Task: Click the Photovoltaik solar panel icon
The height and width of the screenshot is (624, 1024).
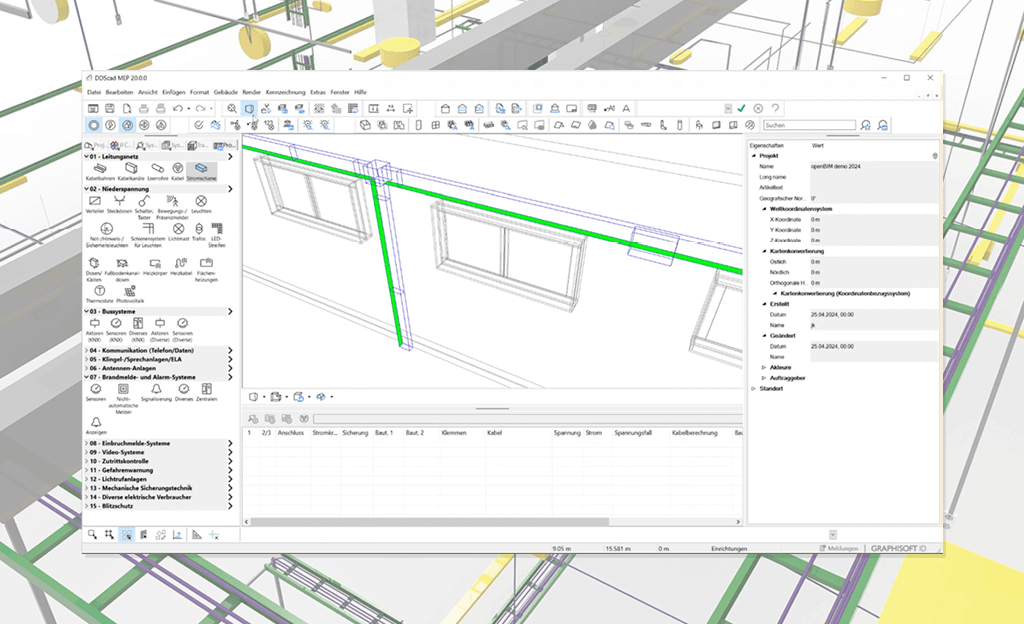Action: click(129, 293)
